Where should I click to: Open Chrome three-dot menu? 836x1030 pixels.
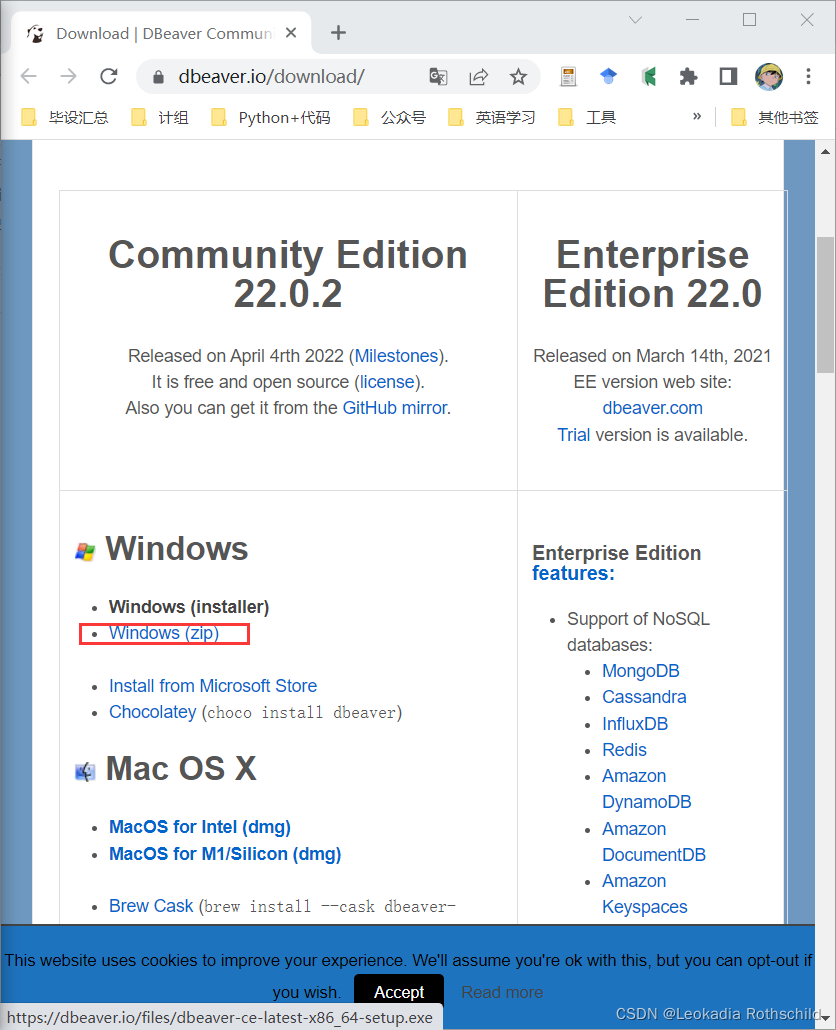click(x=808, y=76)
